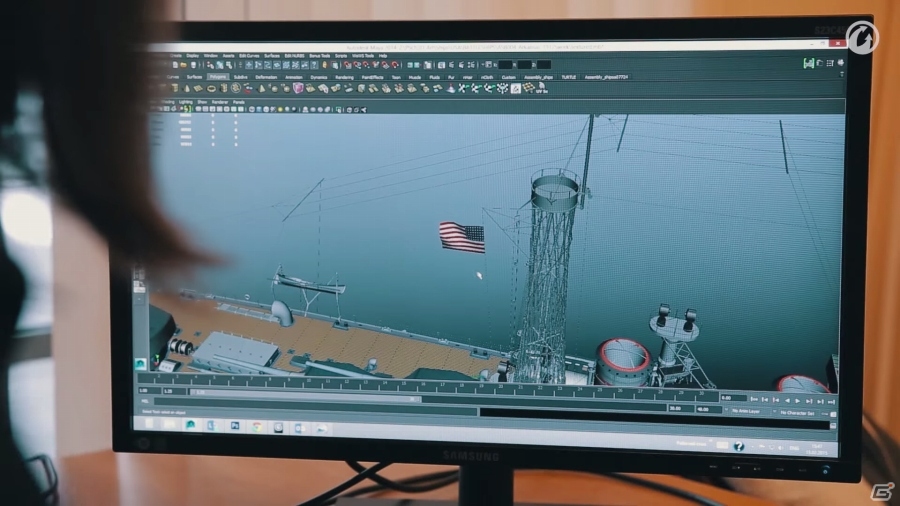Open the Create menu
This screenshot has width=900, height=506.
[x=176, y=56]
